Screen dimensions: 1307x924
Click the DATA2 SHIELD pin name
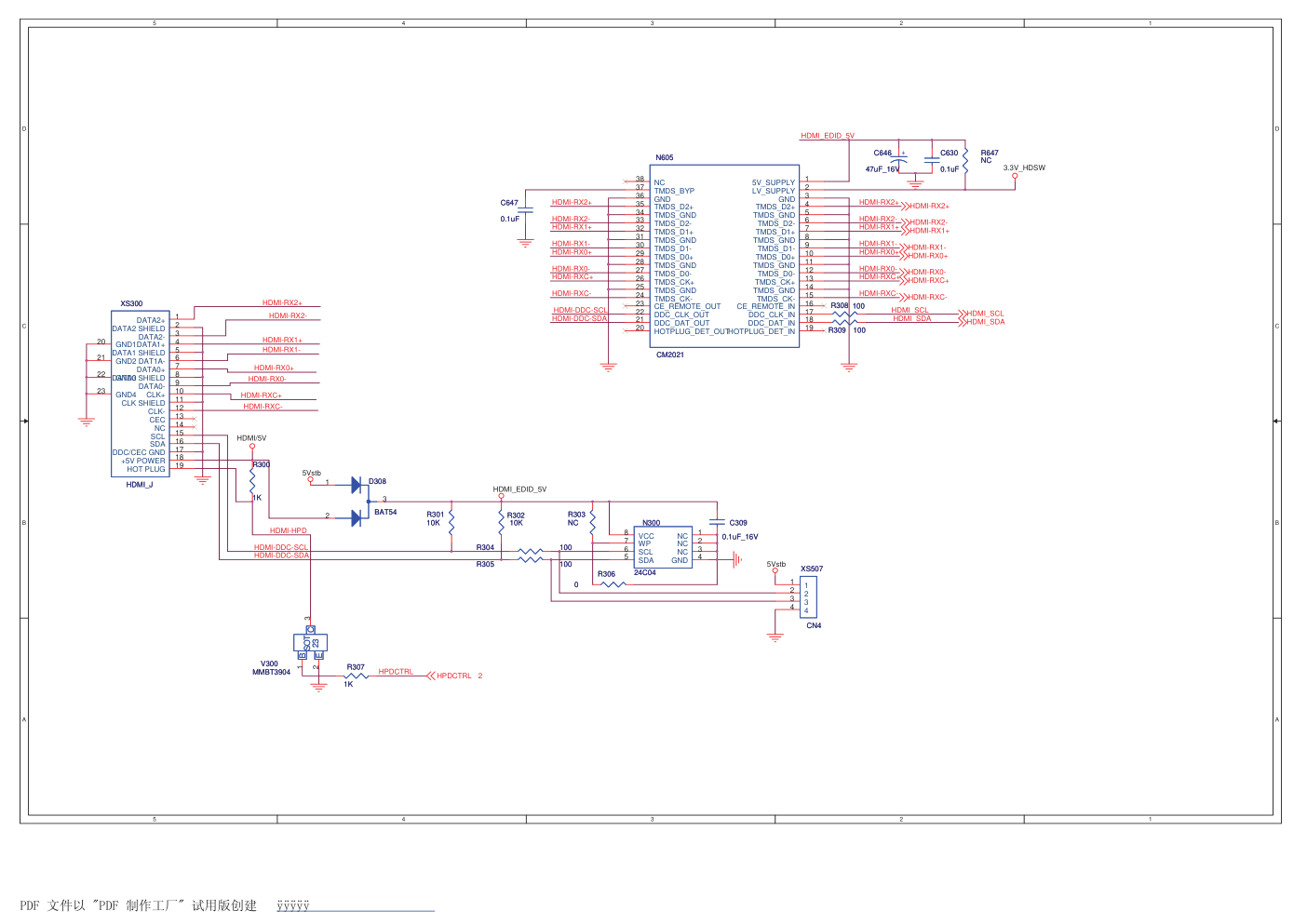tap(139, 329)
